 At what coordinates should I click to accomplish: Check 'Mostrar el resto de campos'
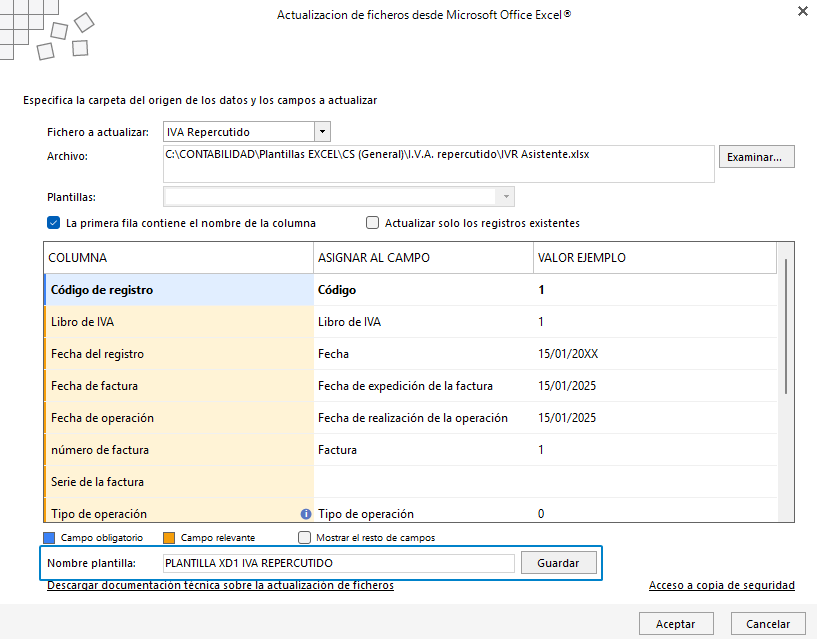304,537
